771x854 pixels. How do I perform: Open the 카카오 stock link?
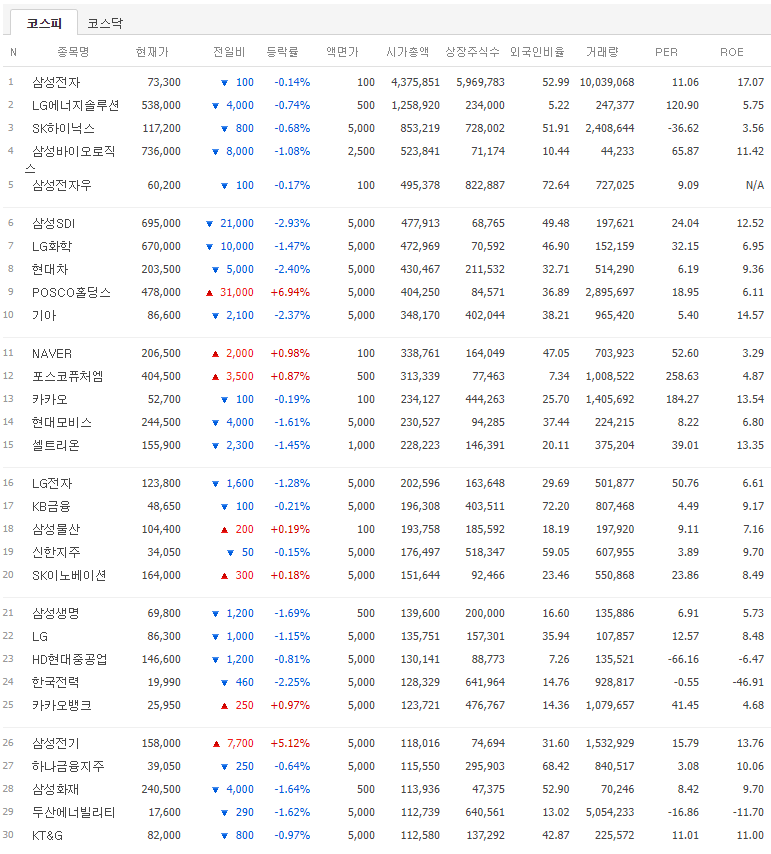click(x=50, y=399)
